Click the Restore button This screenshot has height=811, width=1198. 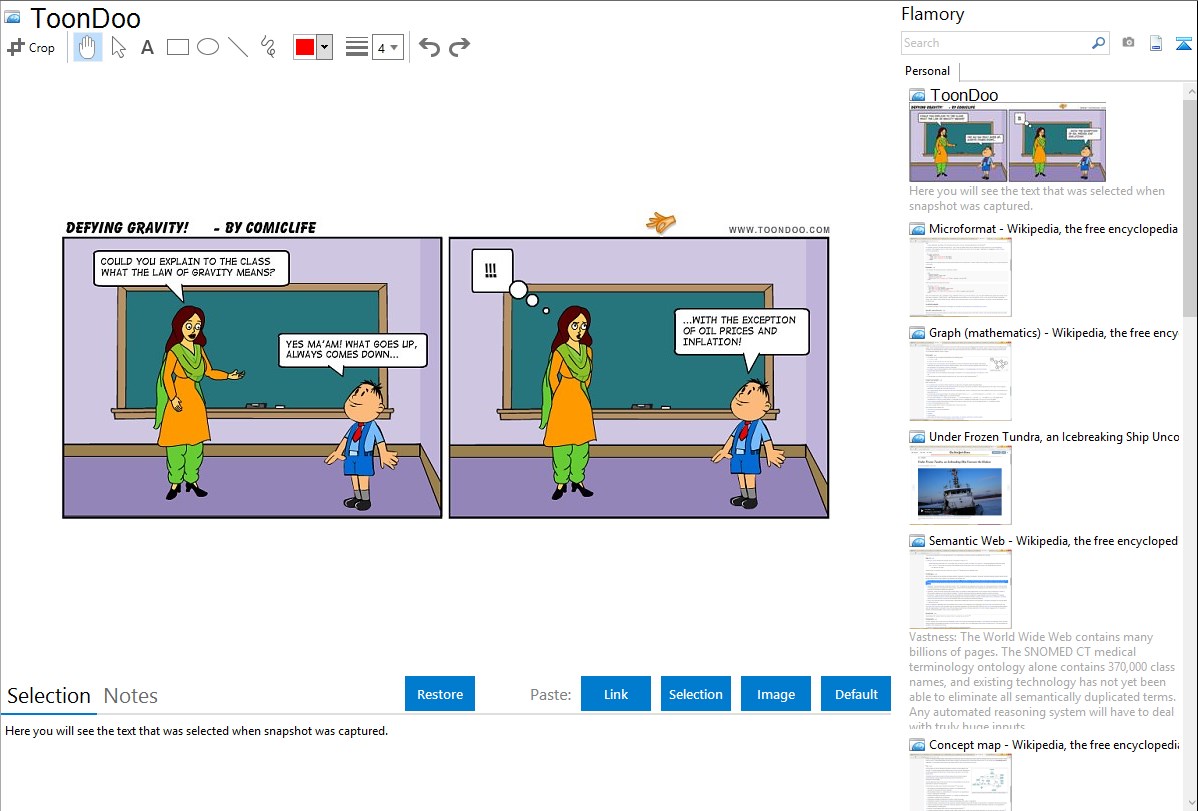coord(440,693)
